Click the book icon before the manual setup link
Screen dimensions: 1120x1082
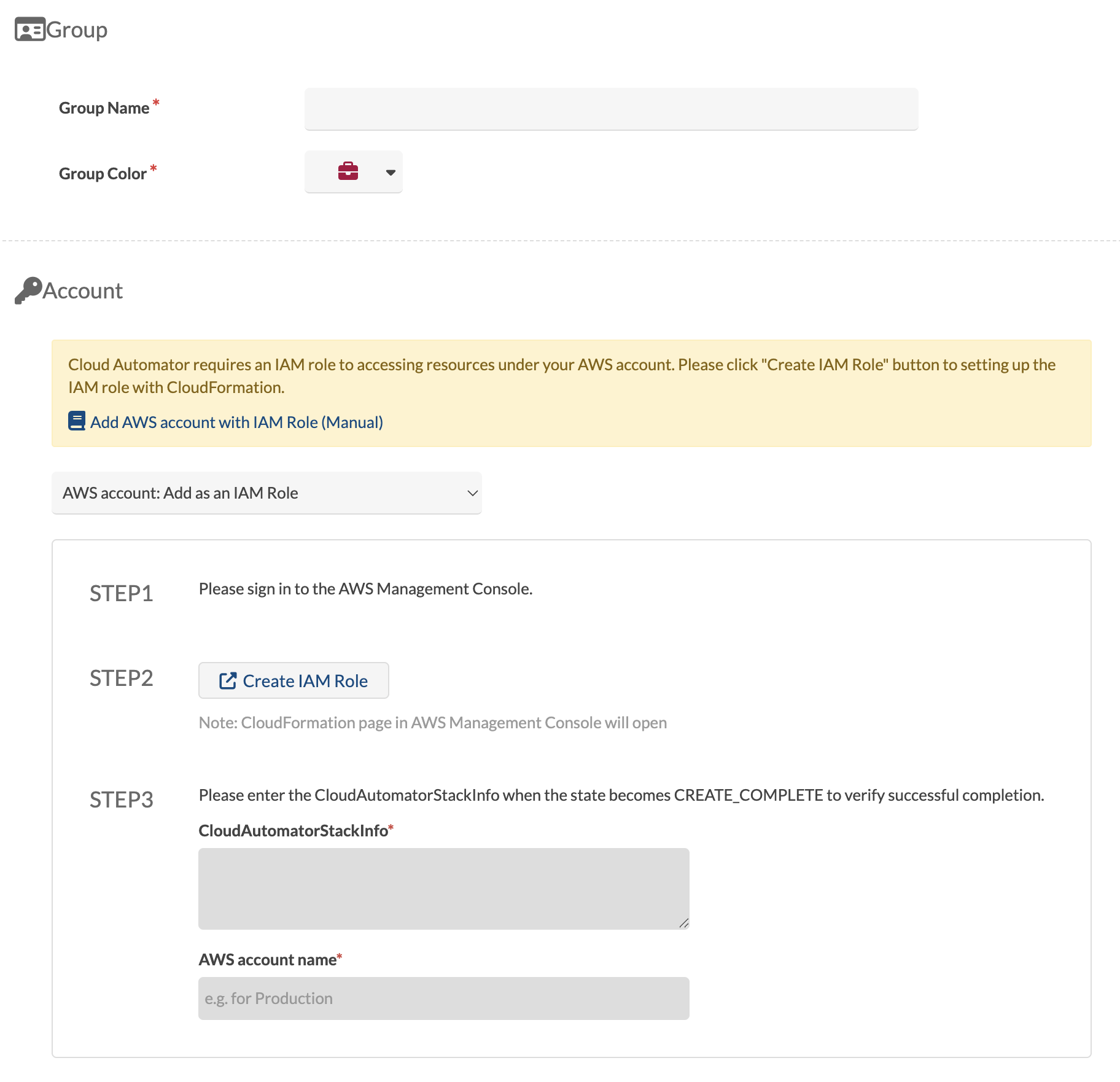76,421
